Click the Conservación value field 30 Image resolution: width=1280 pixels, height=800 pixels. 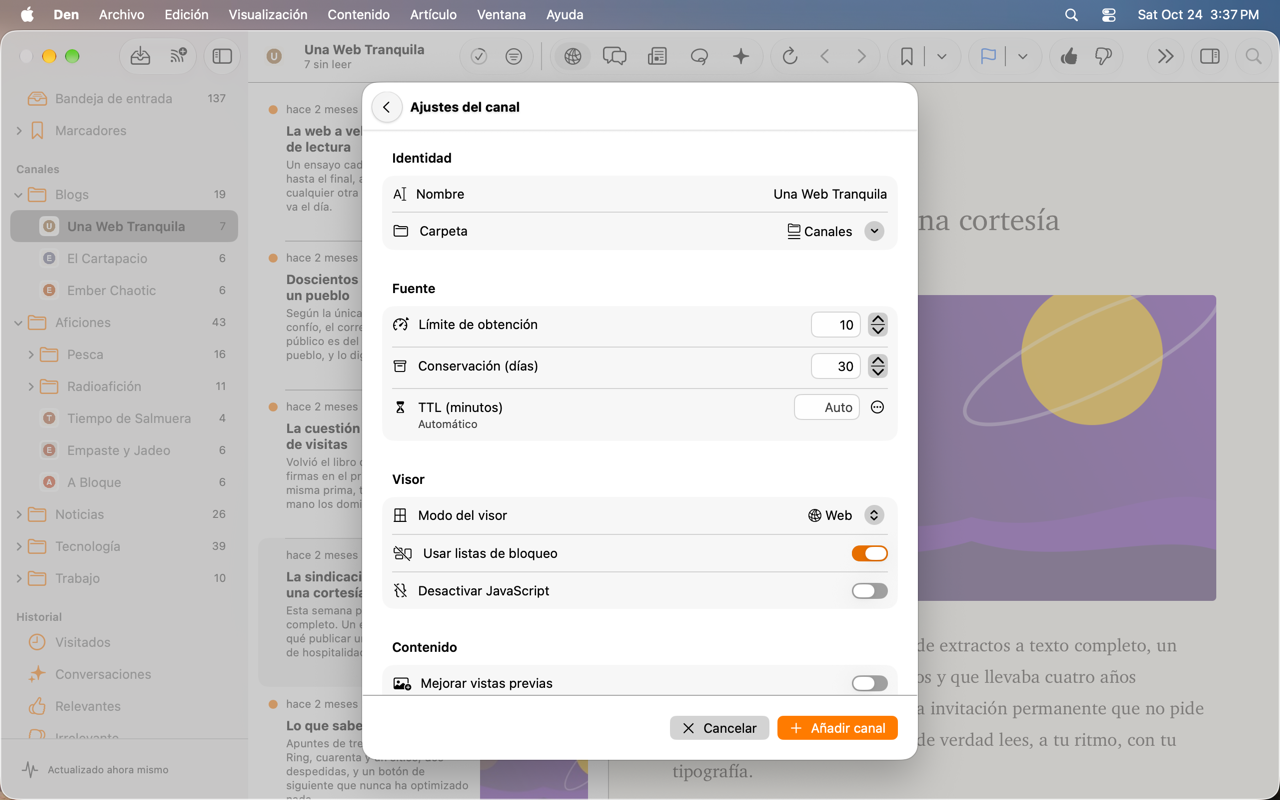[836, 366]
